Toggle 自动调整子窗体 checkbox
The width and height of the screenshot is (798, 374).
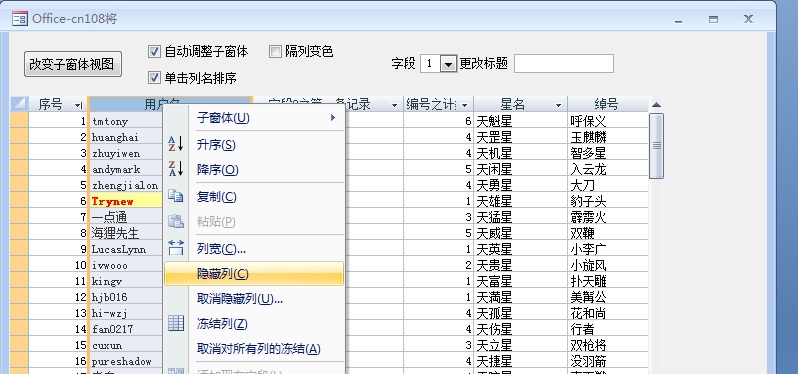tap(154, 51)
